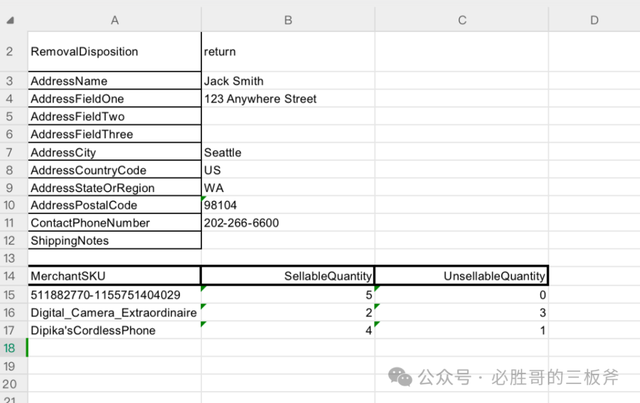640x403 pixels.
Task: Select column D header
Action: (594, 20)
